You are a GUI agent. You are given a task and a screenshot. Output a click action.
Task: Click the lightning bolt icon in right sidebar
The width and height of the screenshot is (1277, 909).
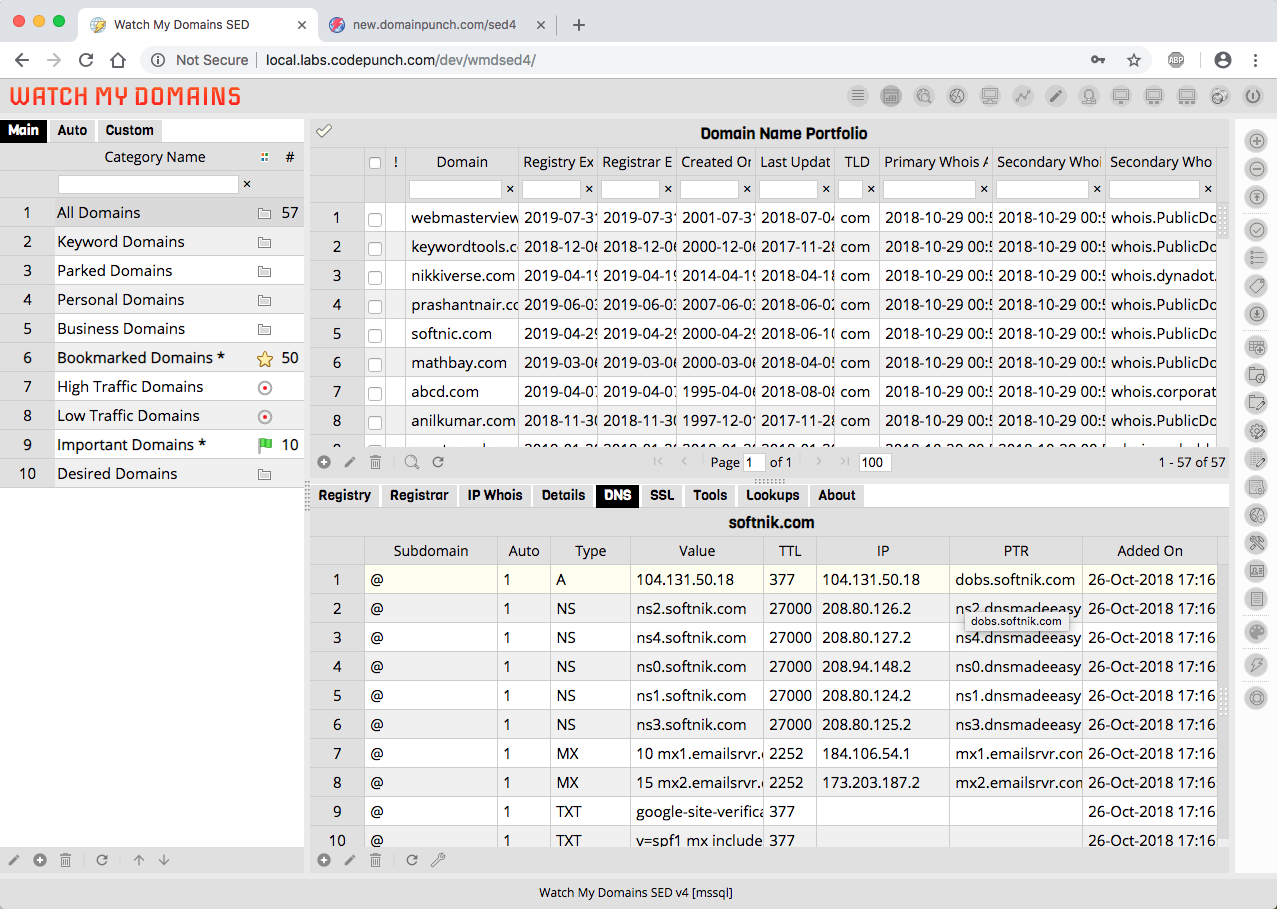[x=1257, y=665]
